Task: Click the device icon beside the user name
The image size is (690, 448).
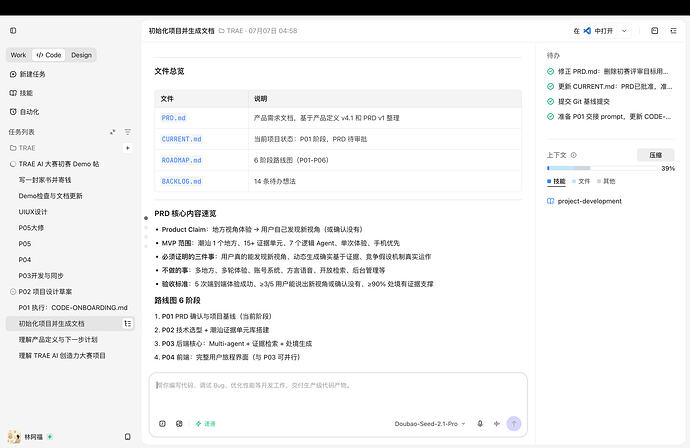Action: pos(128,437)
